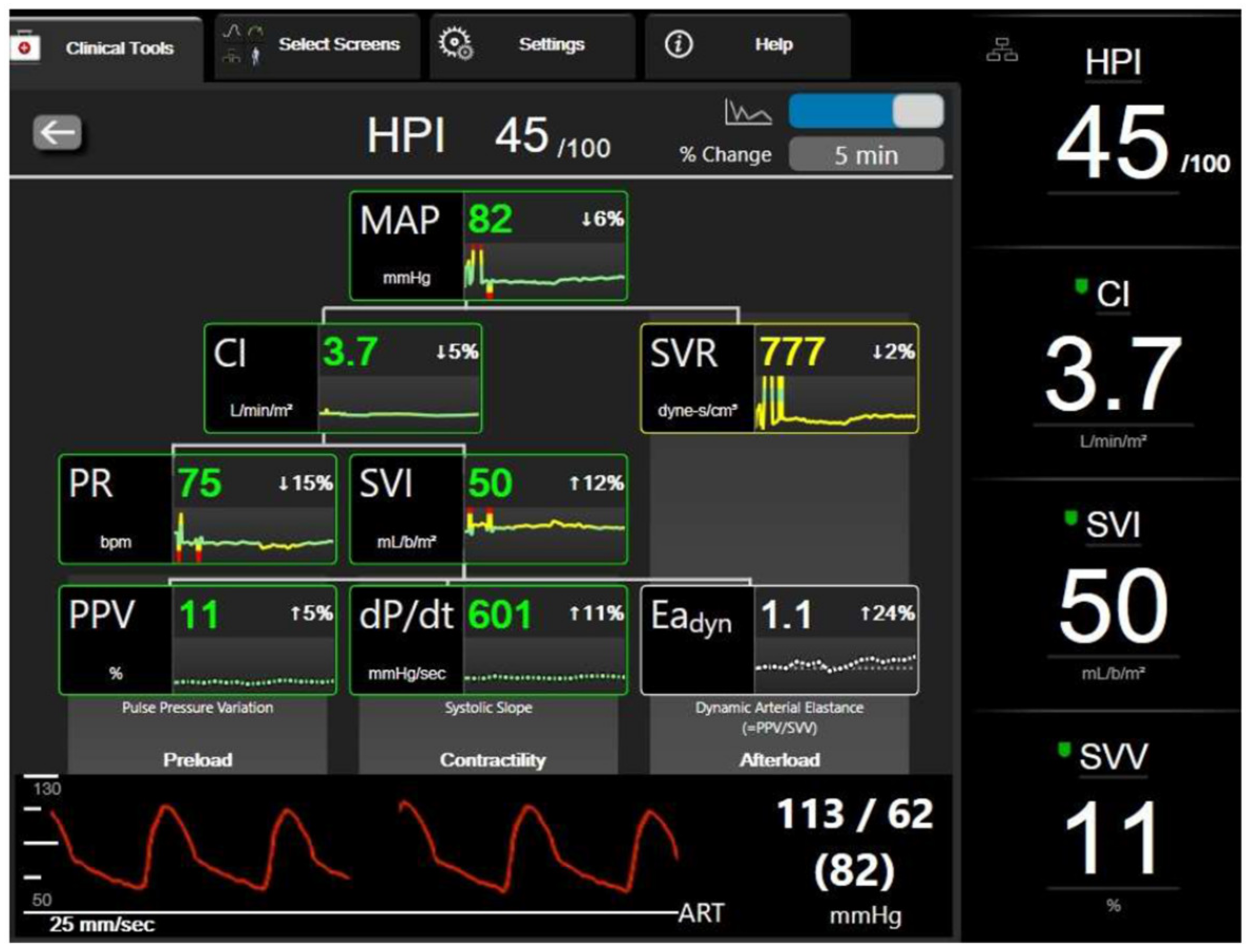
Task: Click the trend graph icon above % Change
Action: pyautogui.click(x=748, y=112)
